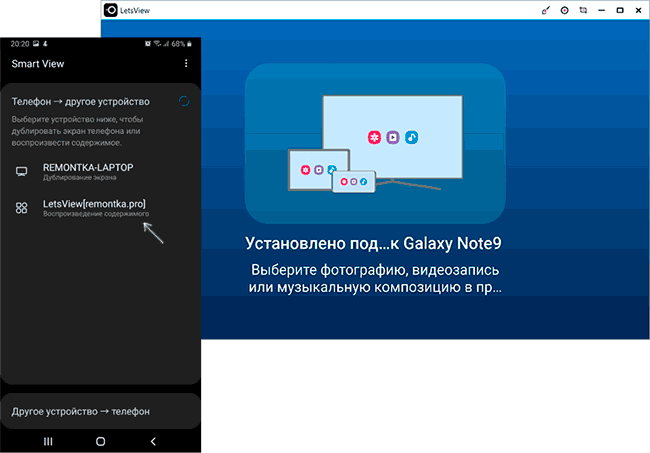
Task: Click the LetsView logo in title bar
Action: 111,10
